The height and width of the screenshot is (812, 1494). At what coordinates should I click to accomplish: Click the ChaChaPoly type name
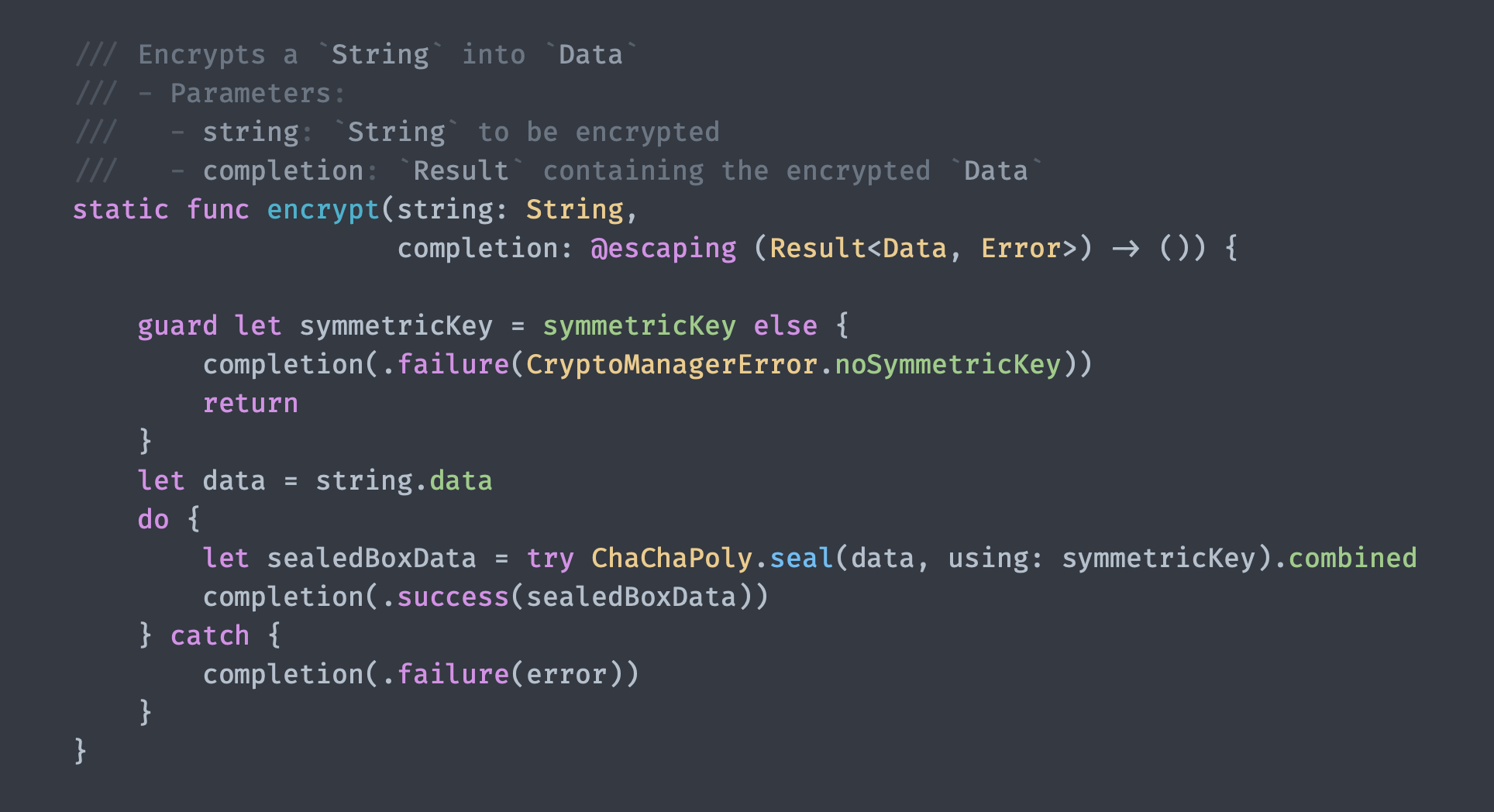671,559
